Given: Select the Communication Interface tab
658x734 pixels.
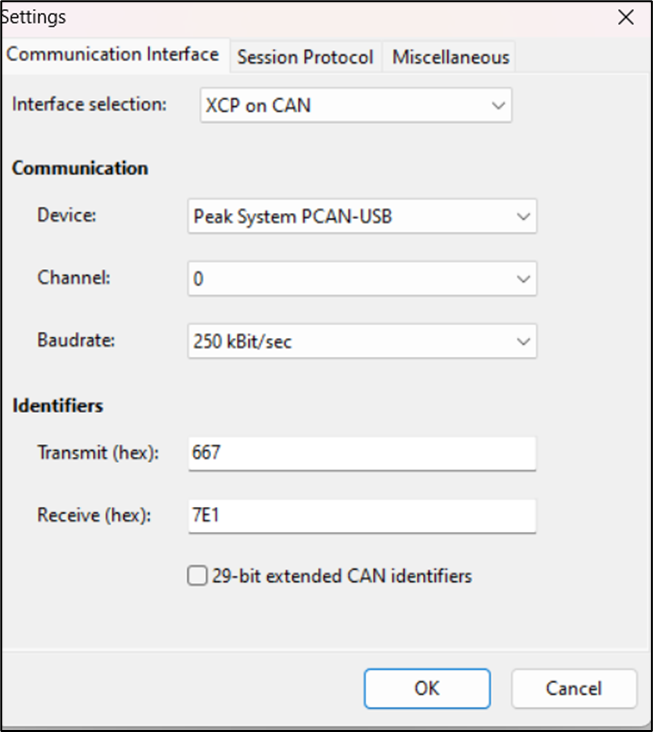Looking at the screenshot, I should click(x=113, y=54).
